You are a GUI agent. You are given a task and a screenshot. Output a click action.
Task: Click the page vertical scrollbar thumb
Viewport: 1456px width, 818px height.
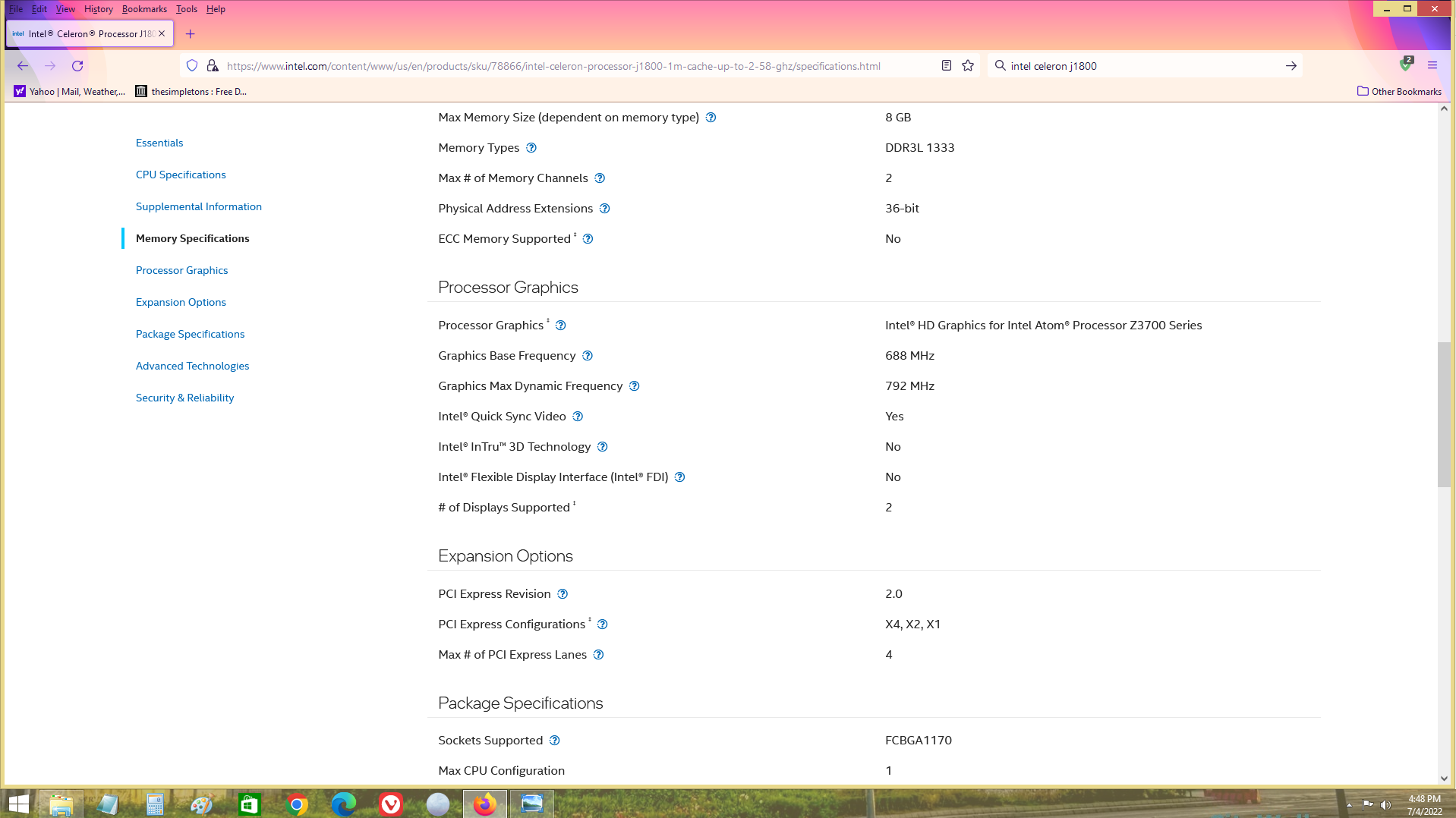click(x=1444, y=415)
